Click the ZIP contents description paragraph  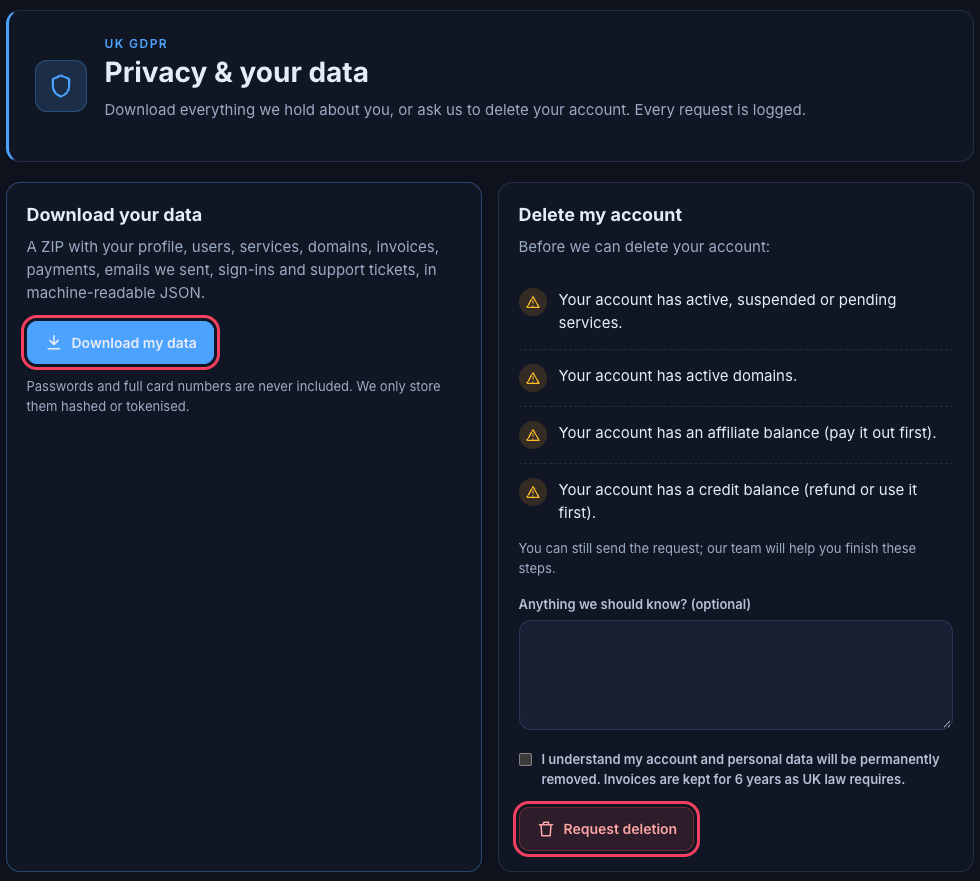tap(232, 269)
